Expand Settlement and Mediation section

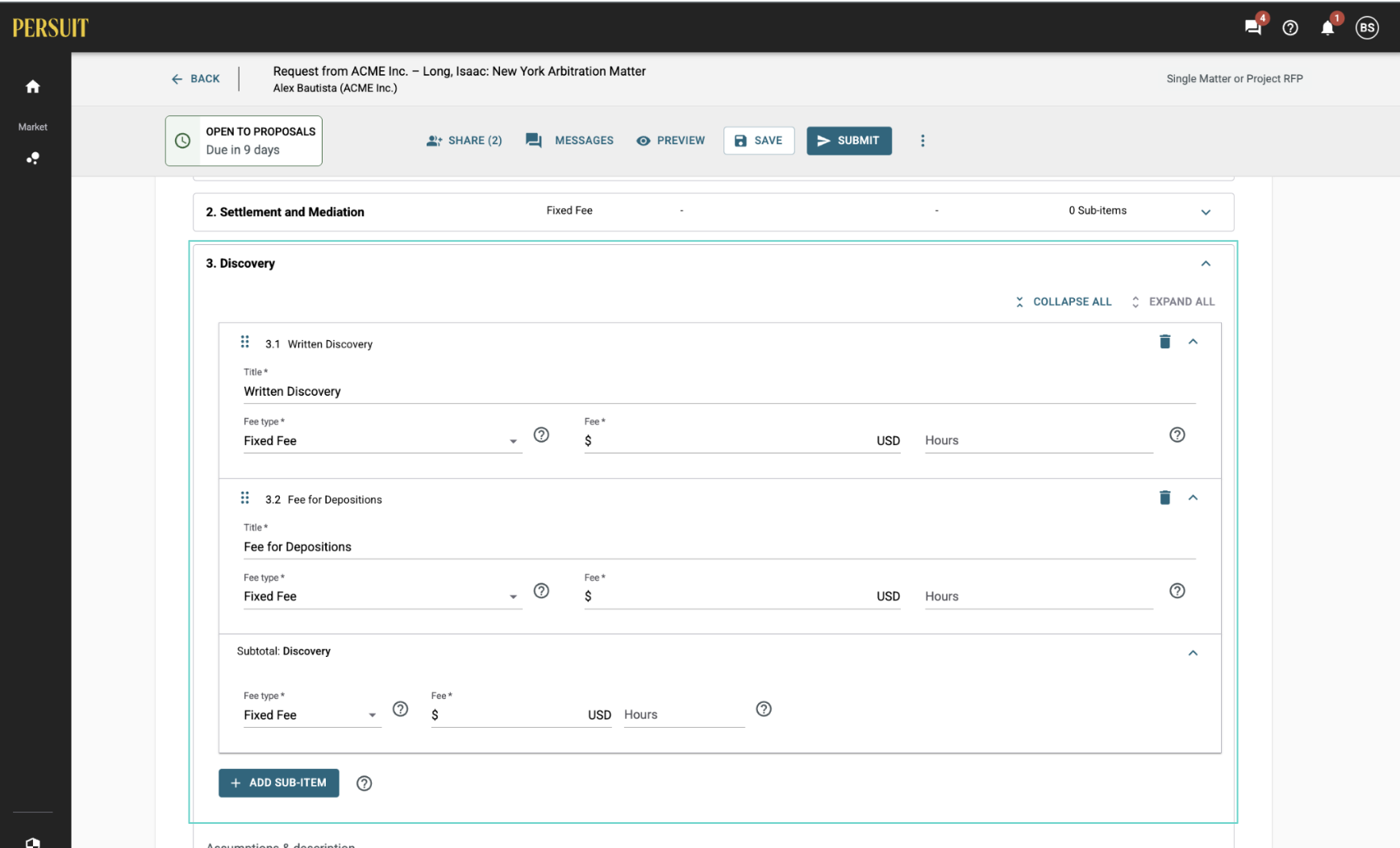pos(1206,212)
